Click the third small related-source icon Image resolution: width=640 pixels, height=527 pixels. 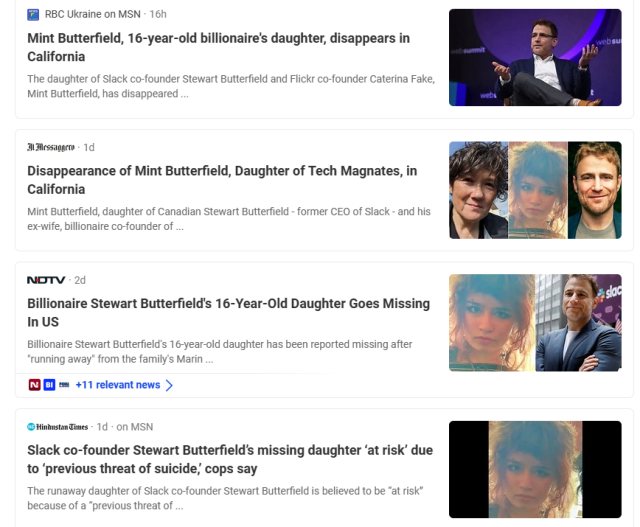(x=64, y=385)
